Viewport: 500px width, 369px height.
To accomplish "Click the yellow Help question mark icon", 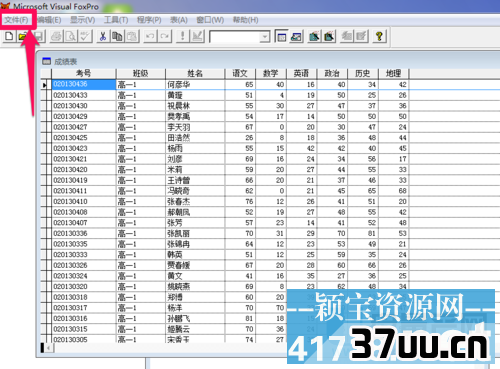I will click(379, 36).
